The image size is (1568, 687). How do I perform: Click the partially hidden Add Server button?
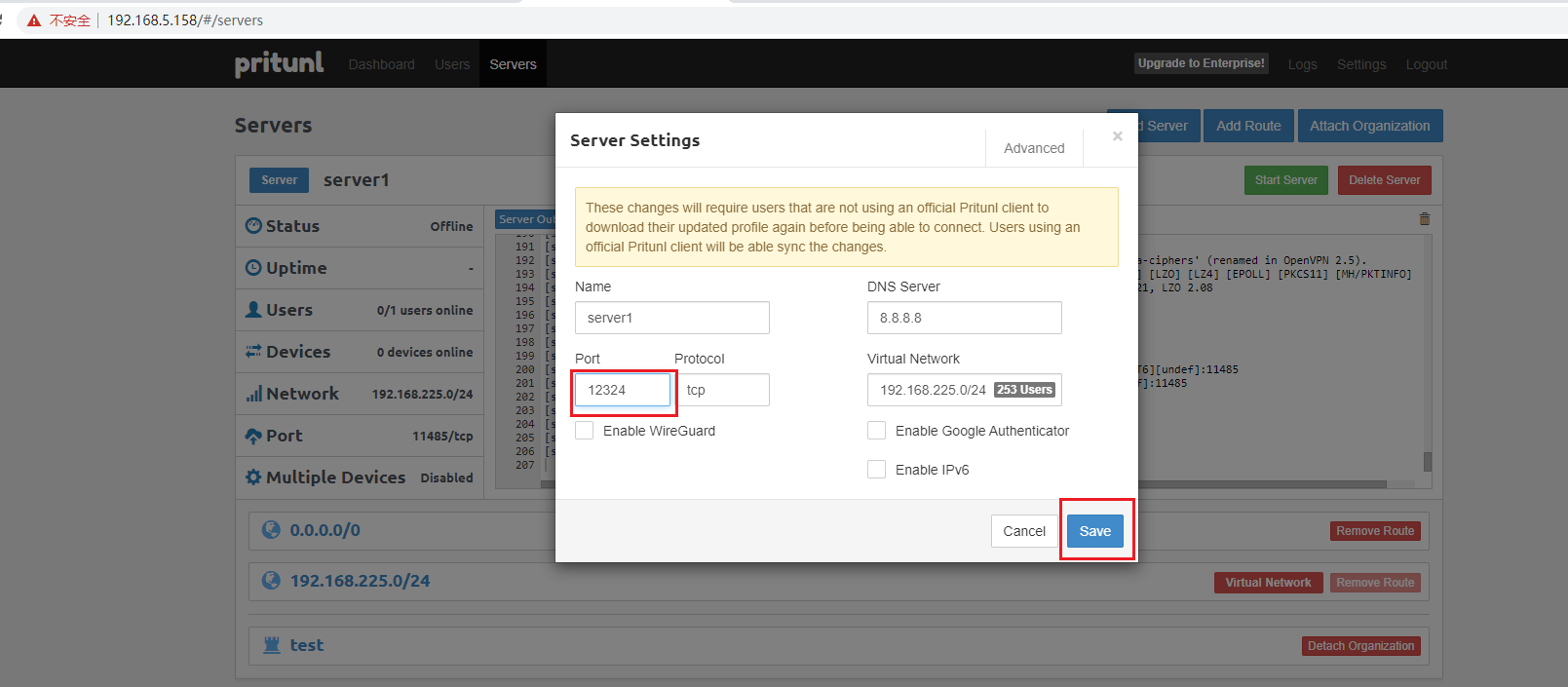click(x=1164, y=126)
